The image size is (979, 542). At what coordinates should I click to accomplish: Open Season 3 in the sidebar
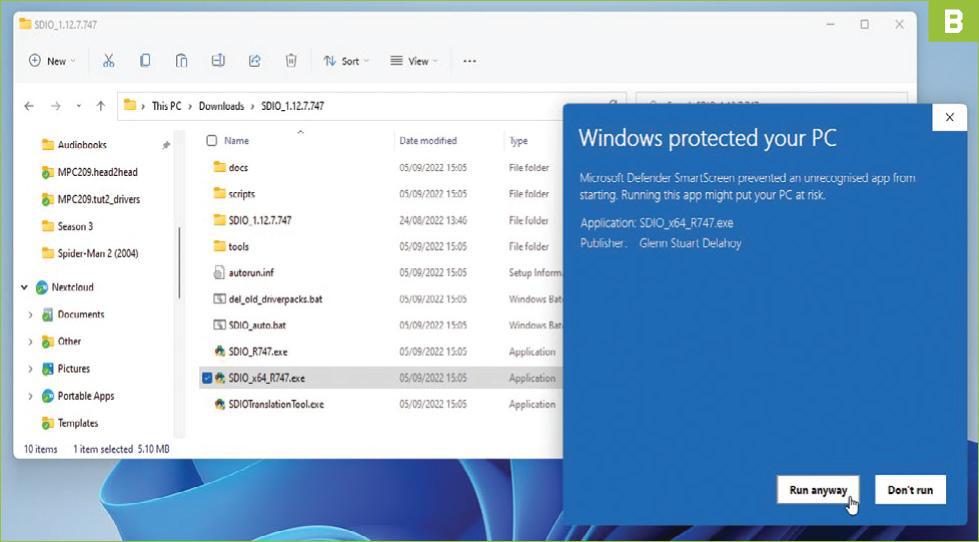(x=75, y=226)
